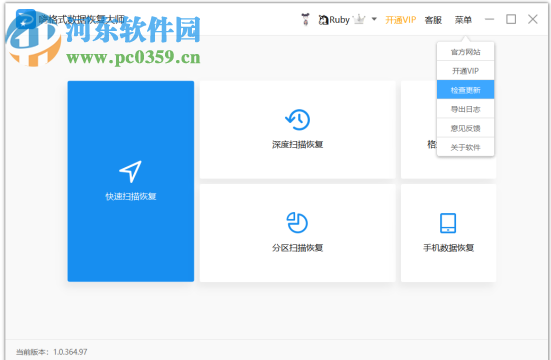Click the pie-chart partition scan icon
The width and height of the screenshot is (551, 360).
(x=297, y=223)
